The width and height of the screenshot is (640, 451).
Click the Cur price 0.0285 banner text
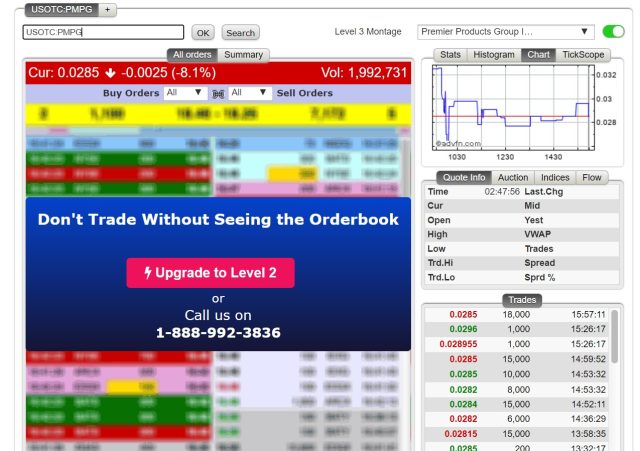(64, 73)
